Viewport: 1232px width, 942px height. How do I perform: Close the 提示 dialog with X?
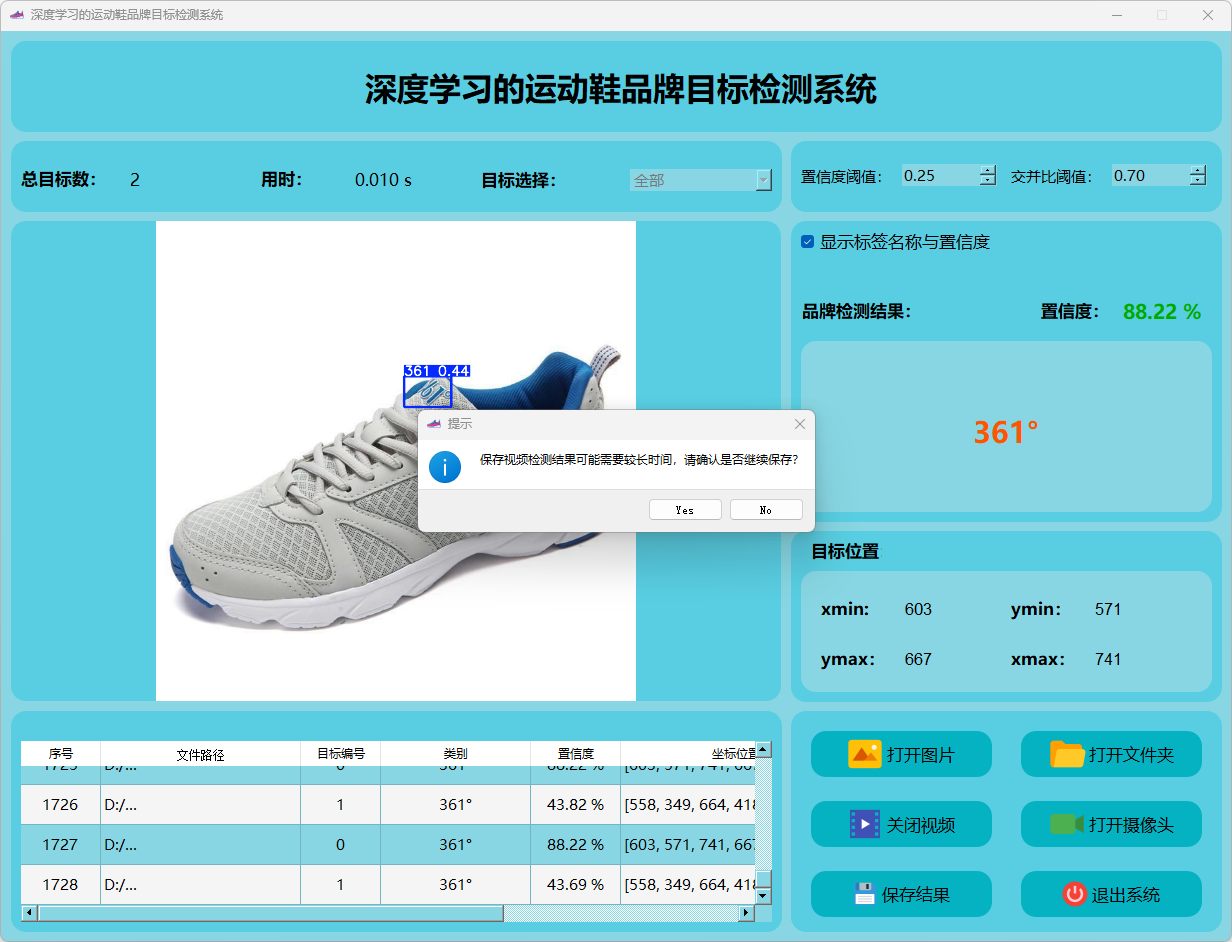(799, 424)
